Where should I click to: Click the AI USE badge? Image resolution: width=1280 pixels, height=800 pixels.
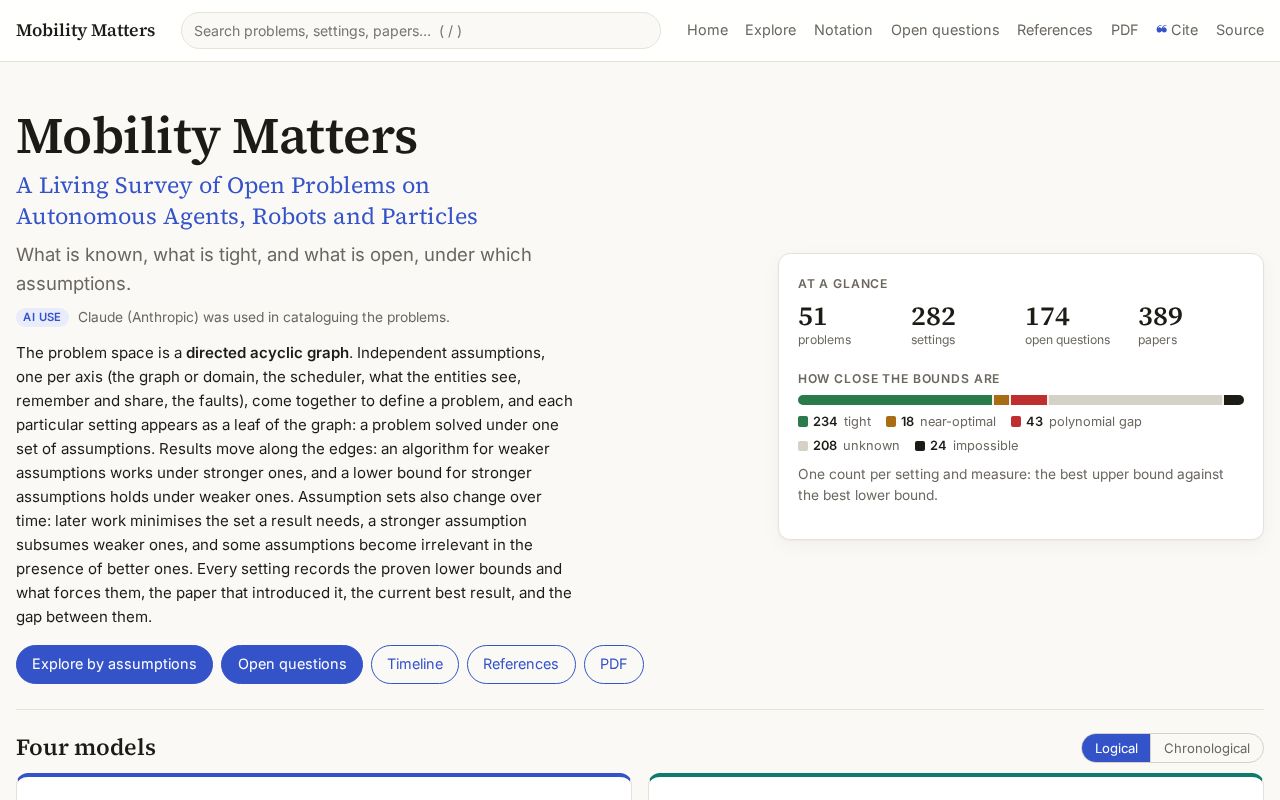point(42,317)
